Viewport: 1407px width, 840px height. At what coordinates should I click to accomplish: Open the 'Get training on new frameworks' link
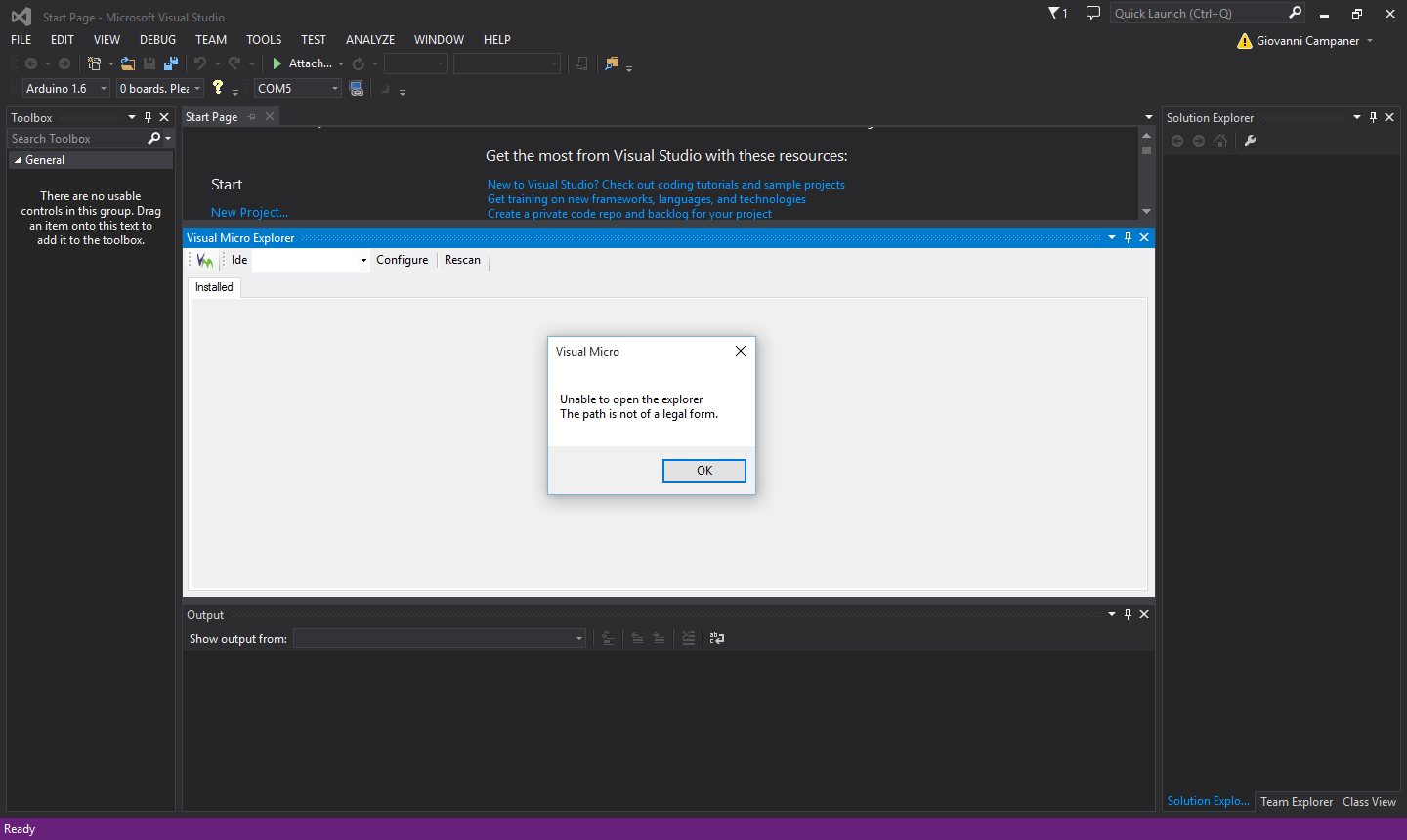(647, 199)
